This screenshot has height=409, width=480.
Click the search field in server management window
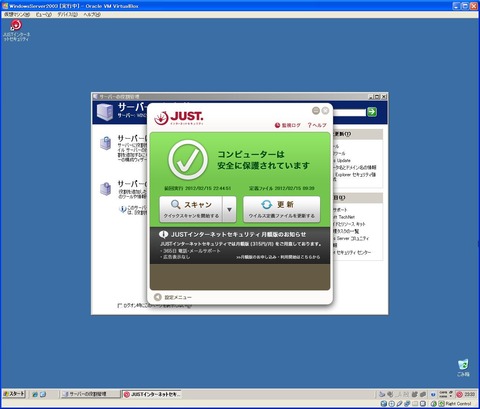point(349,112)
